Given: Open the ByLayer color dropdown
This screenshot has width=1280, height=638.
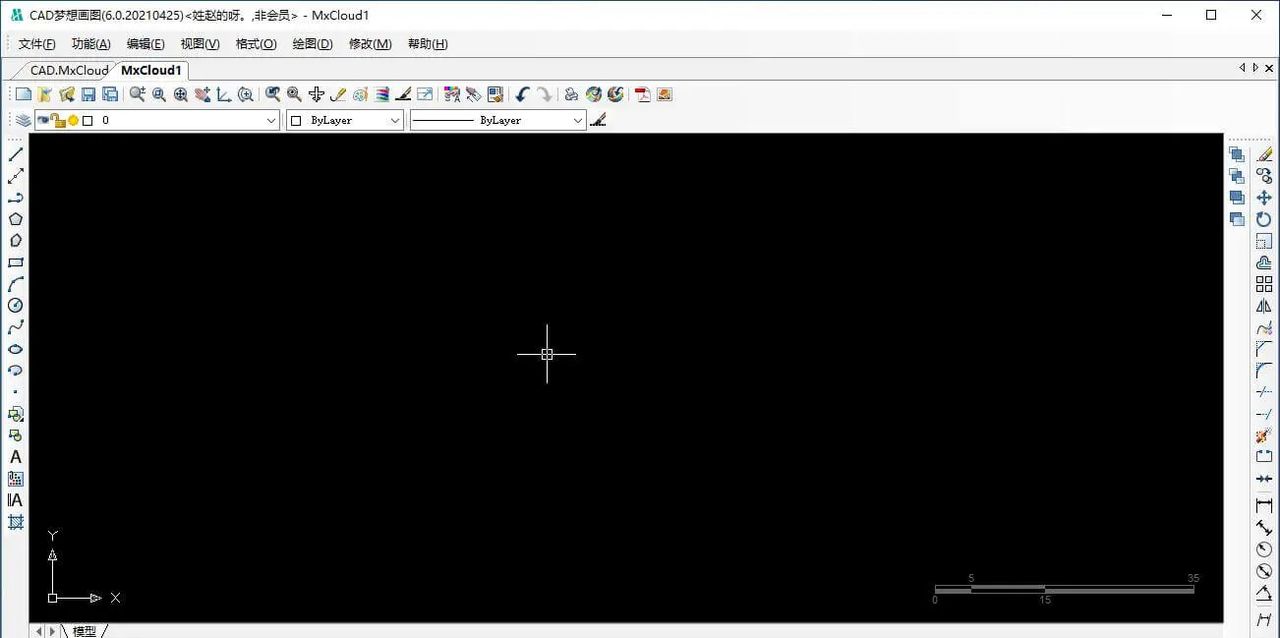Looking at the screenshot, I should coord(395,120).
